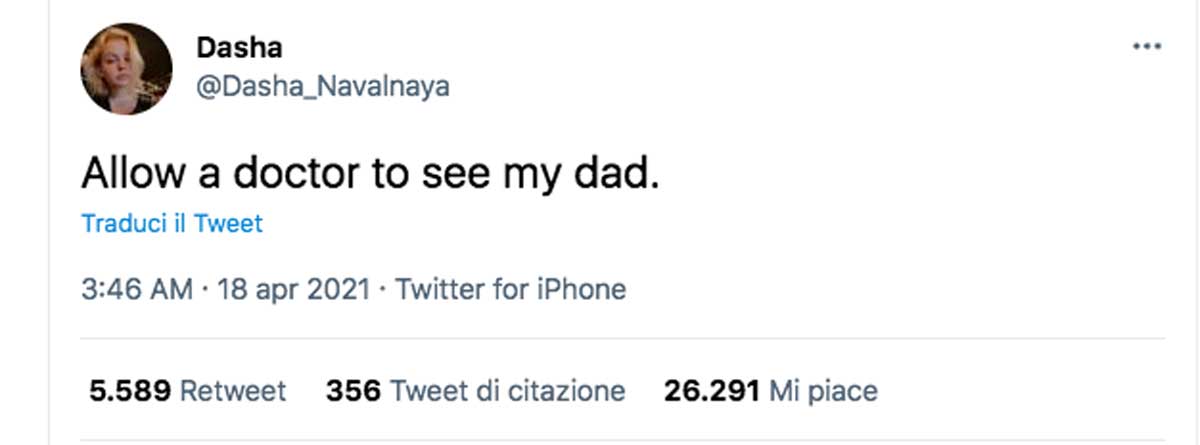This screenshot has height=445, width=1200.
Task: Click the 3:46 AM tweet time
Action: 136,290
